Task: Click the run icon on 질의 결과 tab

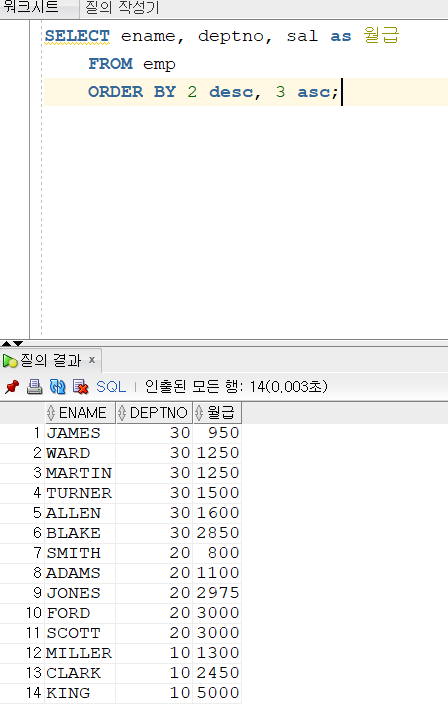Action: 10,361
